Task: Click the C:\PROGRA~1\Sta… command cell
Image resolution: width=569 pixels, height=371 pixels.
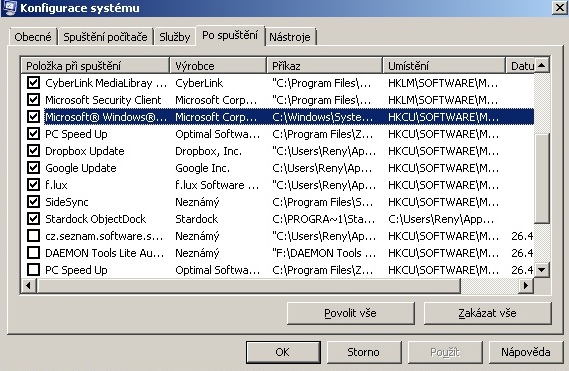Action: [x=324, y=219]
